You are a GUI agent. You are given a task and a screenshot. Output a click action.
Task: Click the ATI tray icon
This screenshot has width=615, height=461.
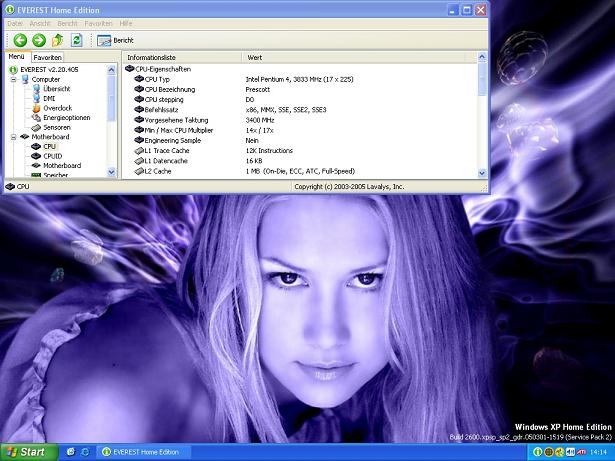(582, 452)
